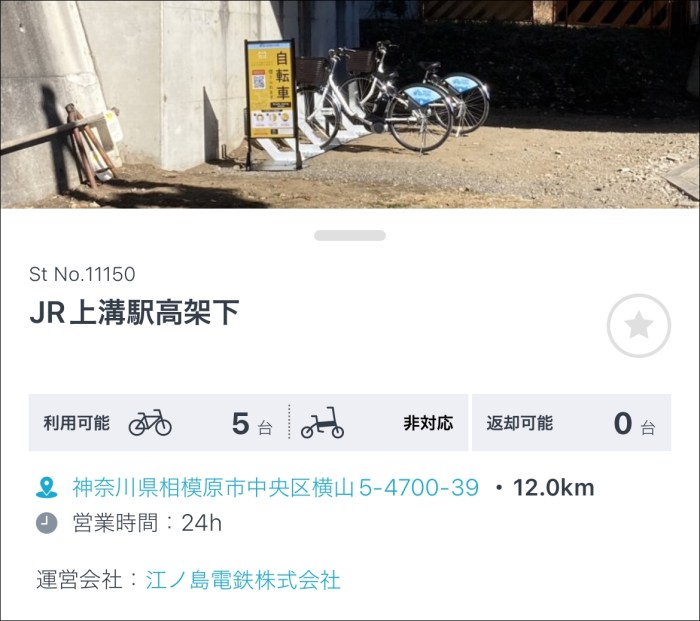Click the 12.0km distance text
This screenshot has width=700, height=621.
pyautogui.click(x=554, y=488)
